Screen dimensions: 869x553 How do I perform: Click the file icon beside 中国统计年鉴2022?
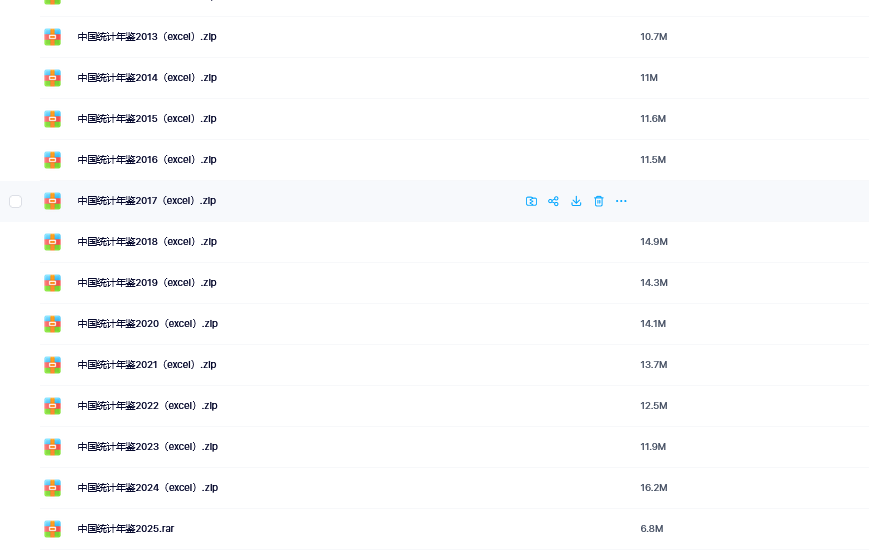[x=53, y=406]
